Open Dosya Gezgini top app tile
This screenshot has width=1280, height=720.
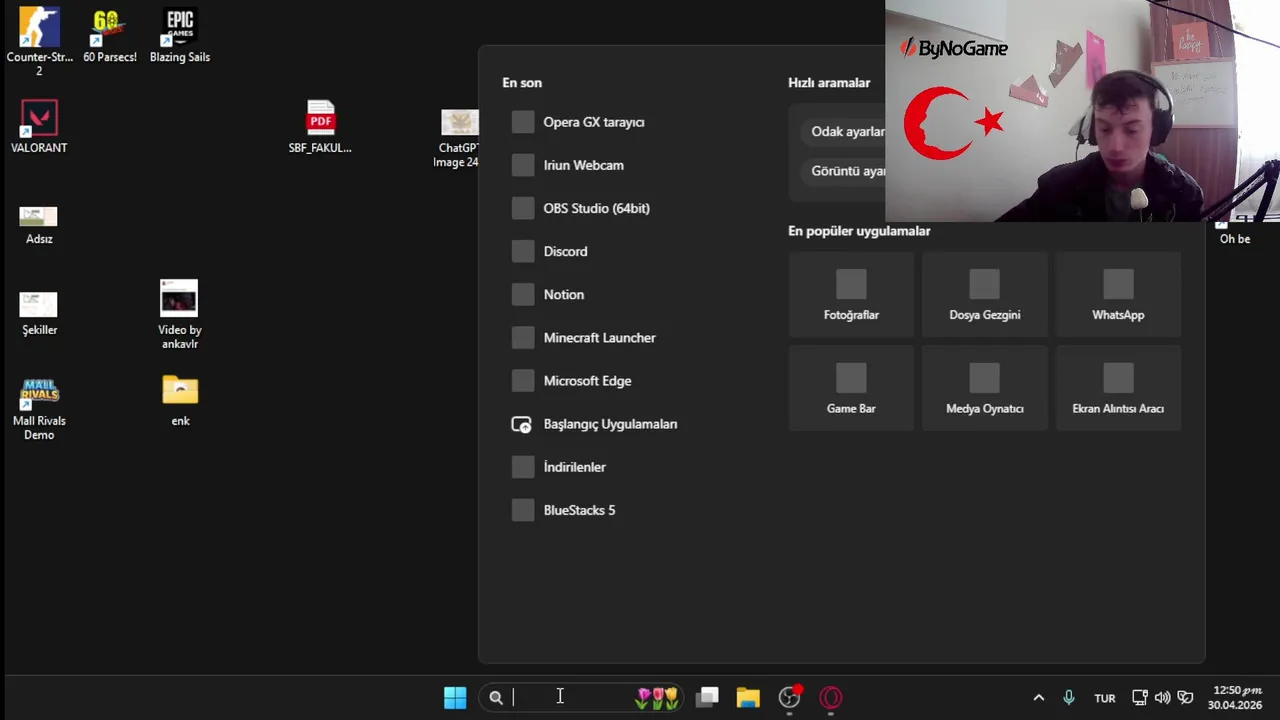pyautogui.click(x=984, y=294)
